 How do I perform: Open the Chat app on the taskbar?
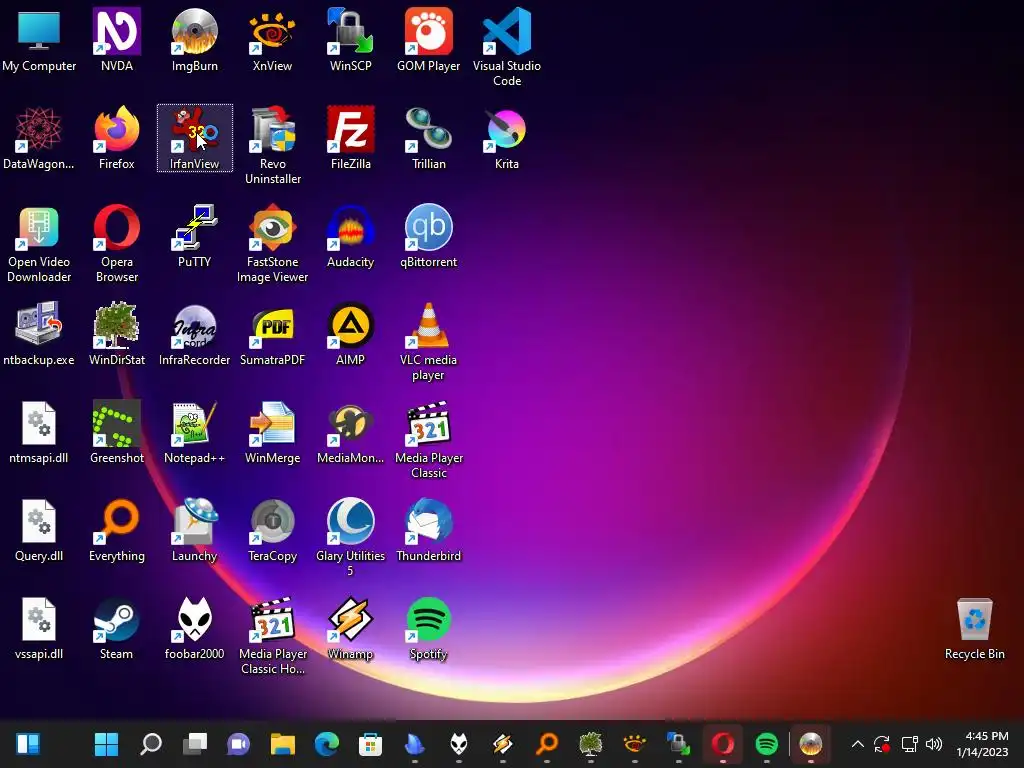(x=238, y=743)
